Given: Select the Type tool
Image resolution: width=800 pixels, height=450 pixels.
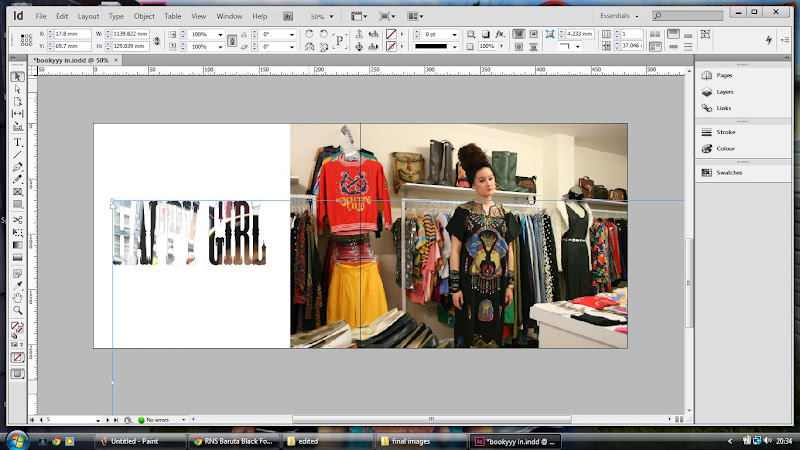Looking at the screenshot, I should point(17,142).
